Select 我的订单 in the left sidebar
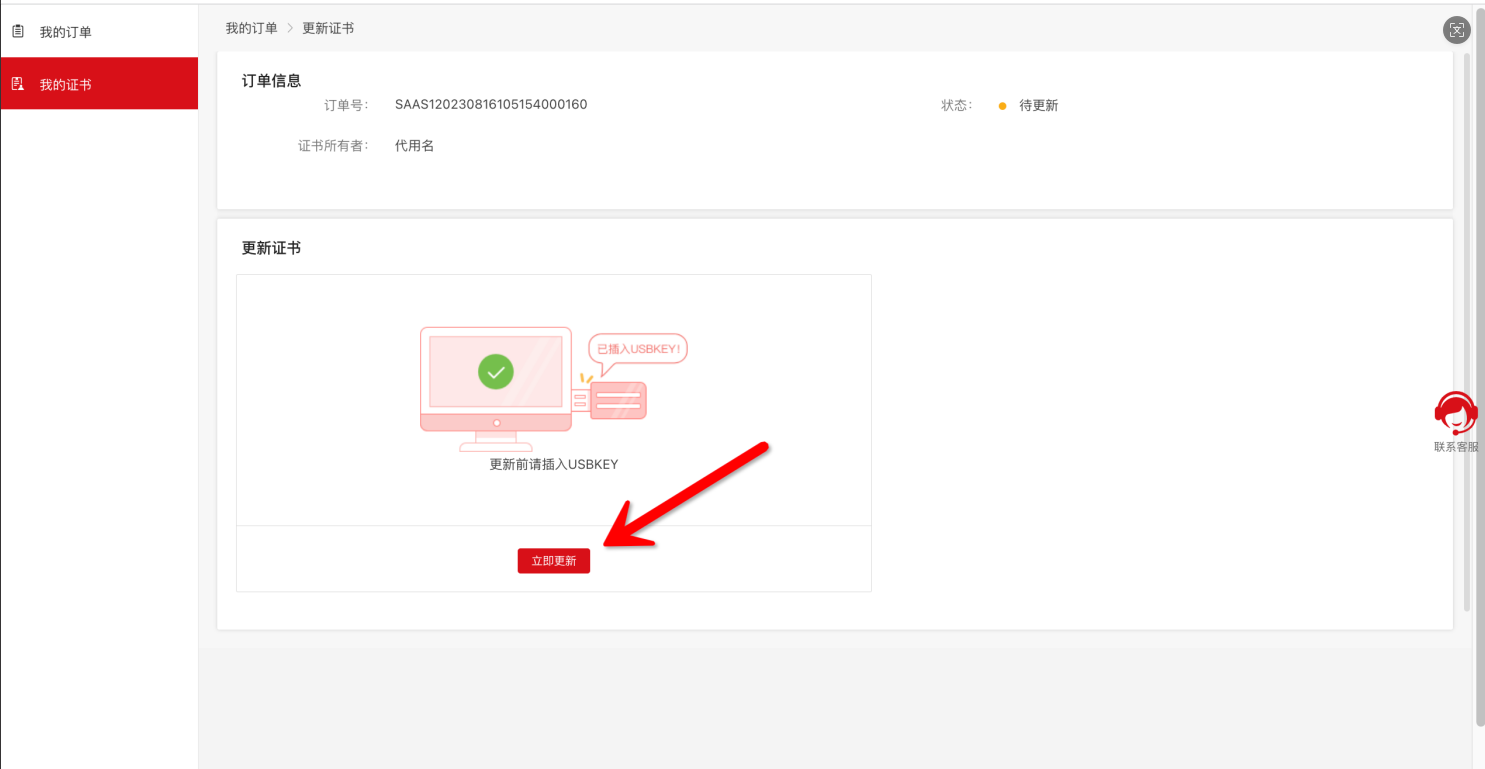Viewport: 1485px width, 769px height. [x=66, y=32]
